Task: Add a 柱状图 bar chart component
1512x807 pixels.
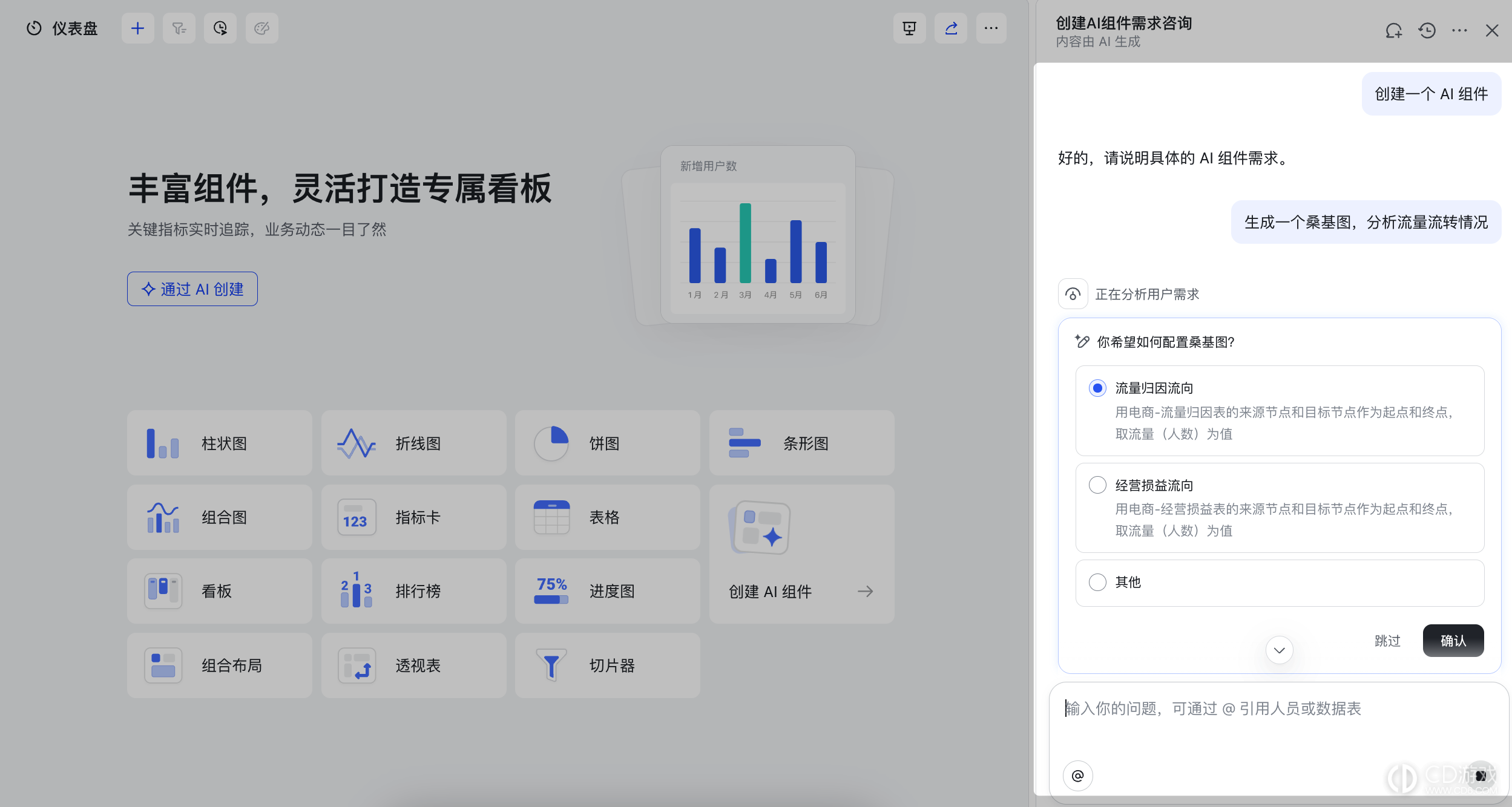Action: 220,443
